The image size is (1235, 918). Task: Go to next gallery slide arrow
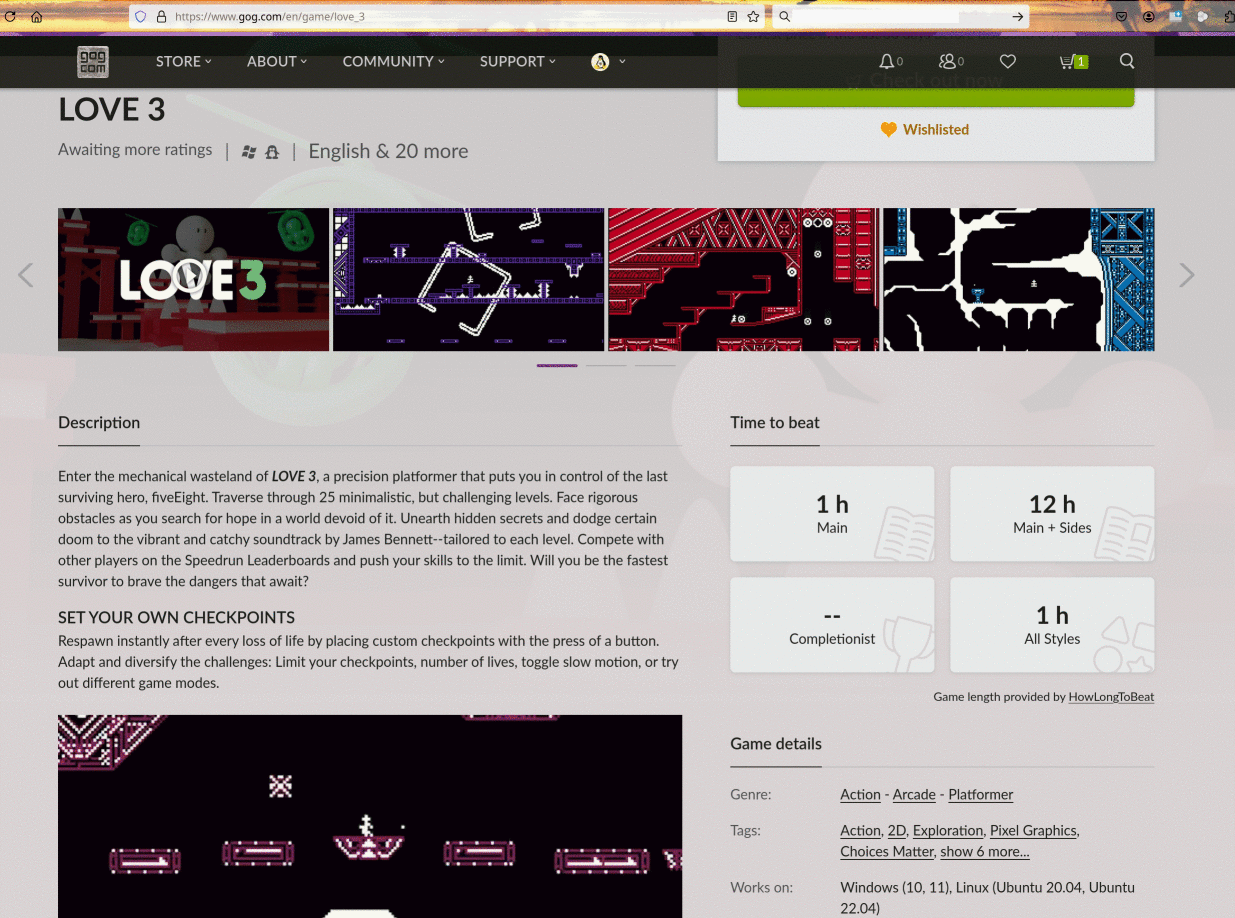click(1186, 275)
